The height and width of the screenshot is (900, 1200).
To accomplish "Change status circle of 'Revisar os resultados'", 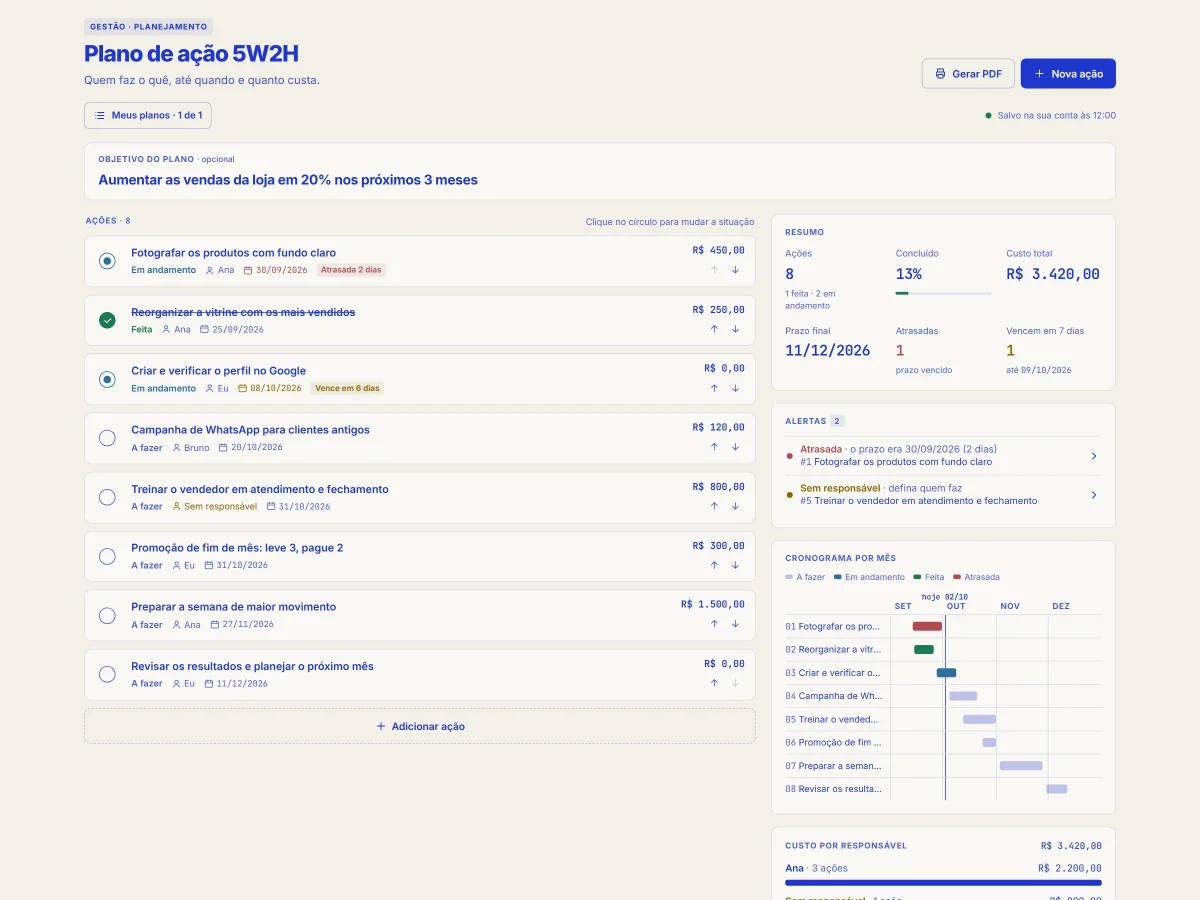I will [x=107, y=674].
